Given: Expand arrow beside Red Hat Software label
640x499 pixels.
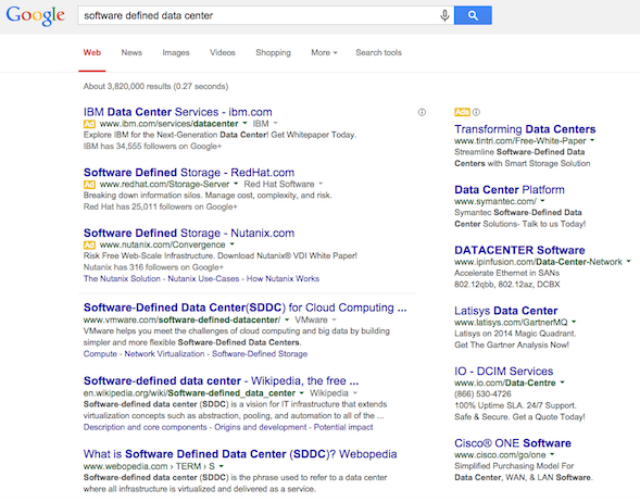Looking at the screenshot, I should [x=320, y=184].
